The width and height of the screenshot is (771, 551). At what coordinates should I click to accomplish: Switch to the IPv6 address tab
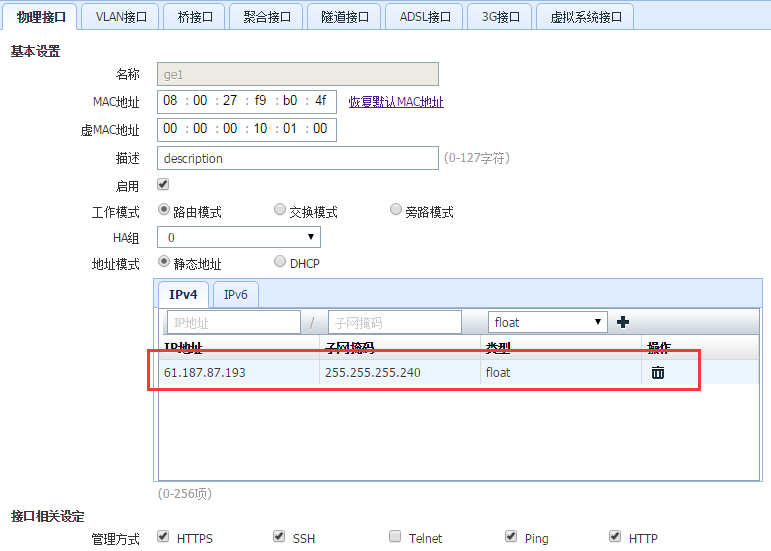(x=236, y=294)
